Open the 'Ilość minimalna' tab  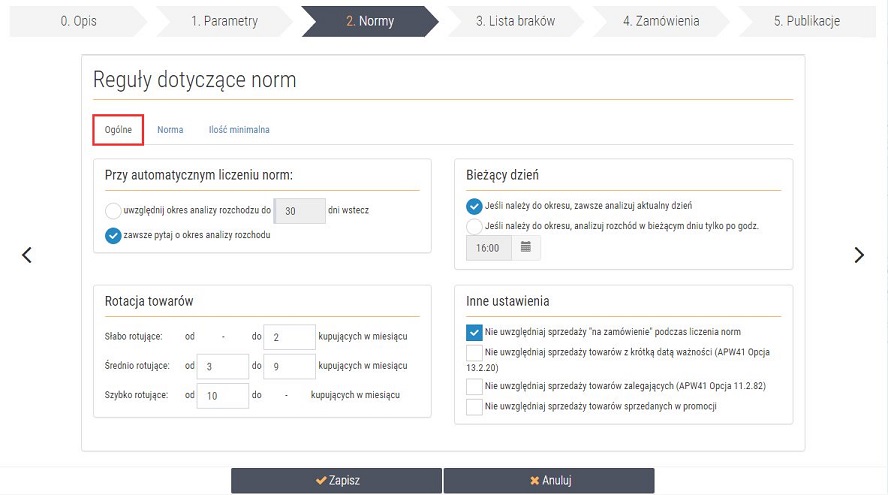pyautogui.click(x=239, y=130)
